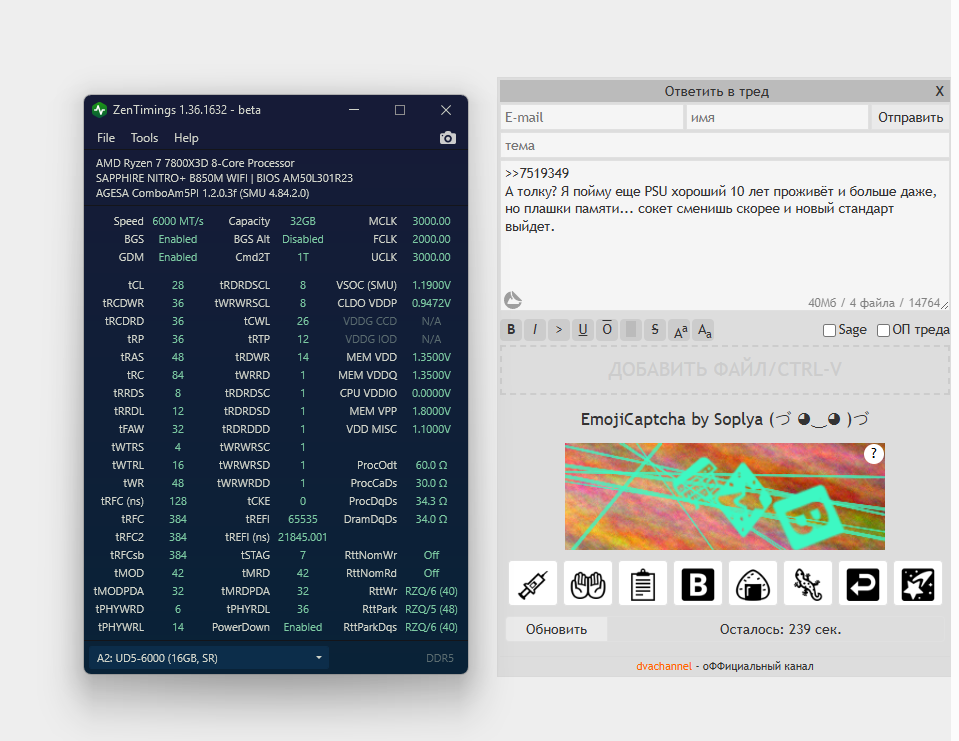Apply superscript formatting button

680,330
